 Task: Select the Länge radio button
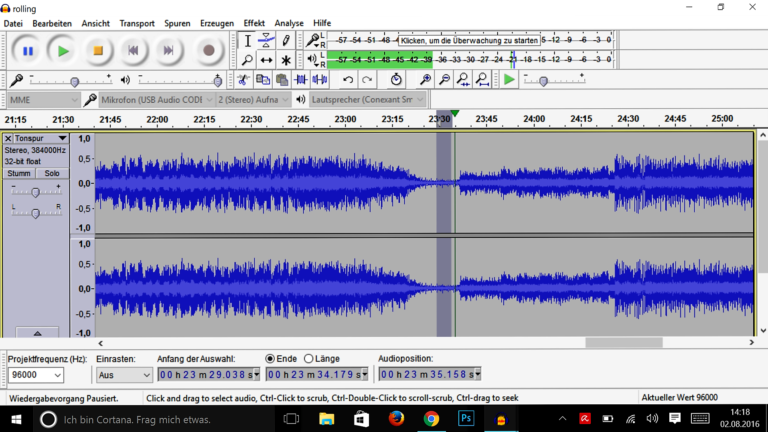click(x=309, y=358)
